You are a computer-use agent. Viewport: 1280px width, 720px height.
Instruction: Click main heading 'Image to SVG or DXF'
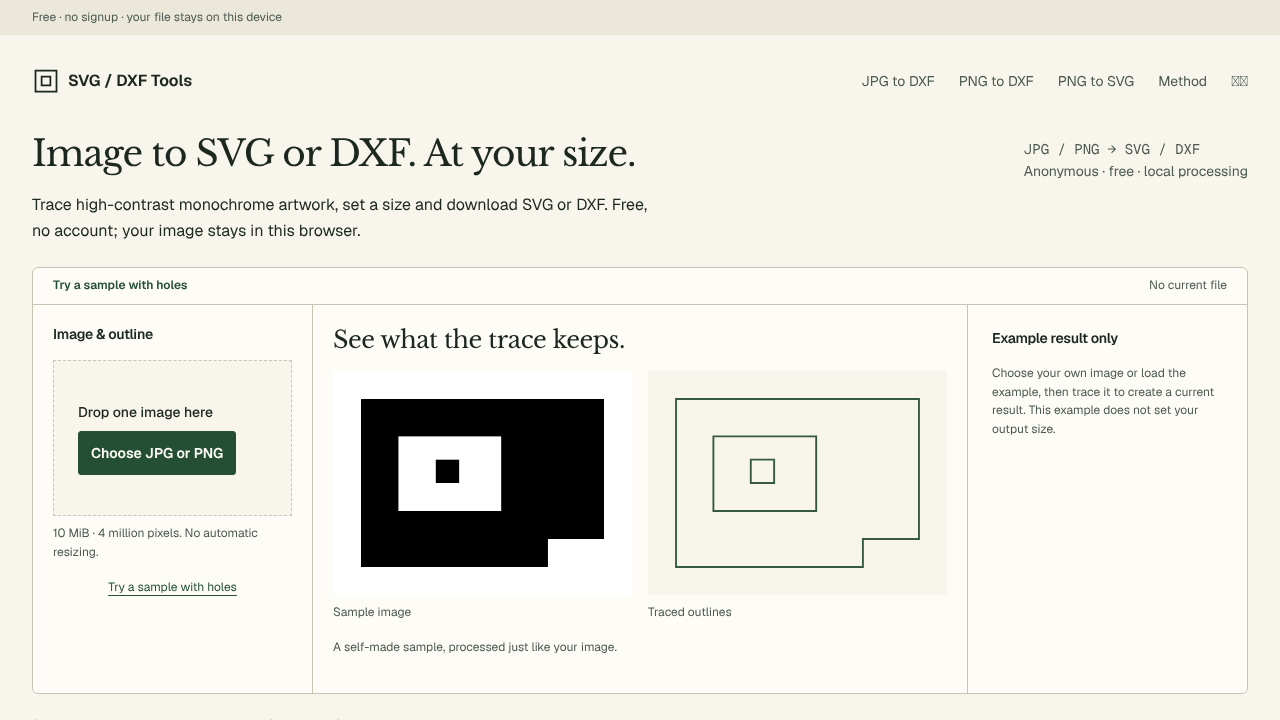[x=334, y=153]
